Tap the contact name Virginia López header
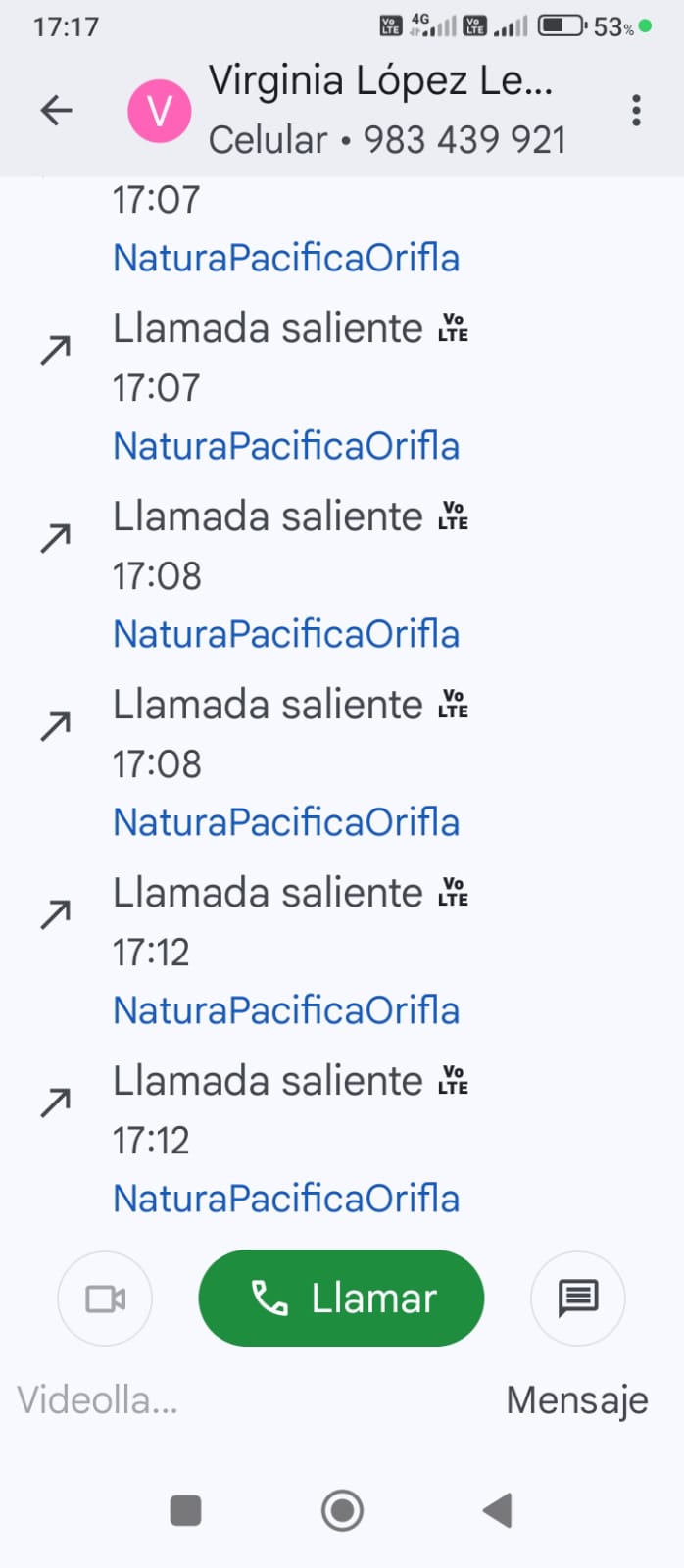This screenshot has width=684, height=1568. click(380, 81)
